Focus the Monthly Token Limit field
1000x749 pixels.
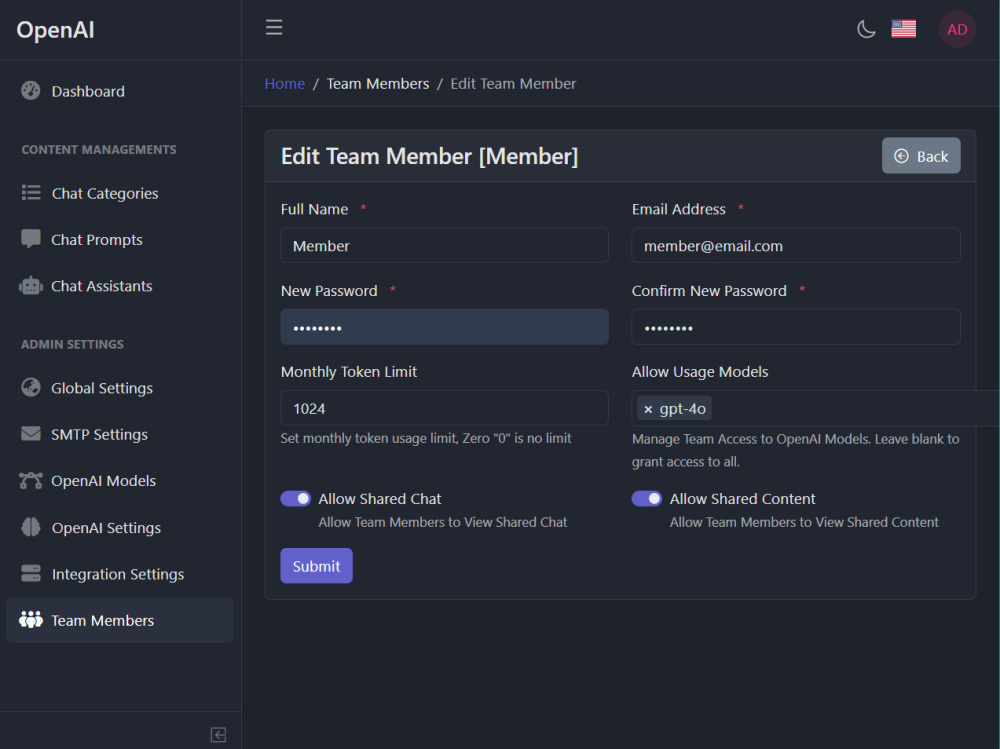(x=445, y=408)
